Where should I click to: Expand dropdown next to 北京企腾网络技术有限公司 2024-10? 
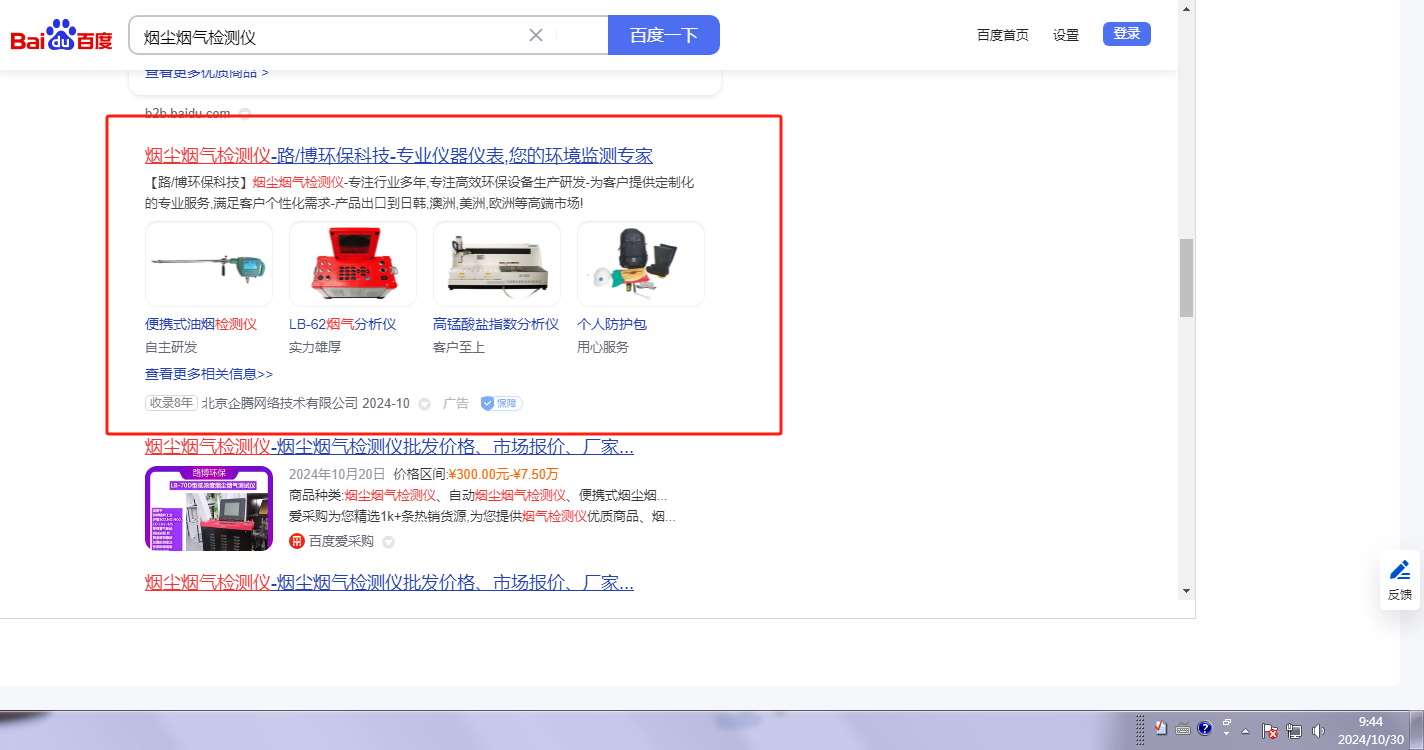tap(424, 404)
